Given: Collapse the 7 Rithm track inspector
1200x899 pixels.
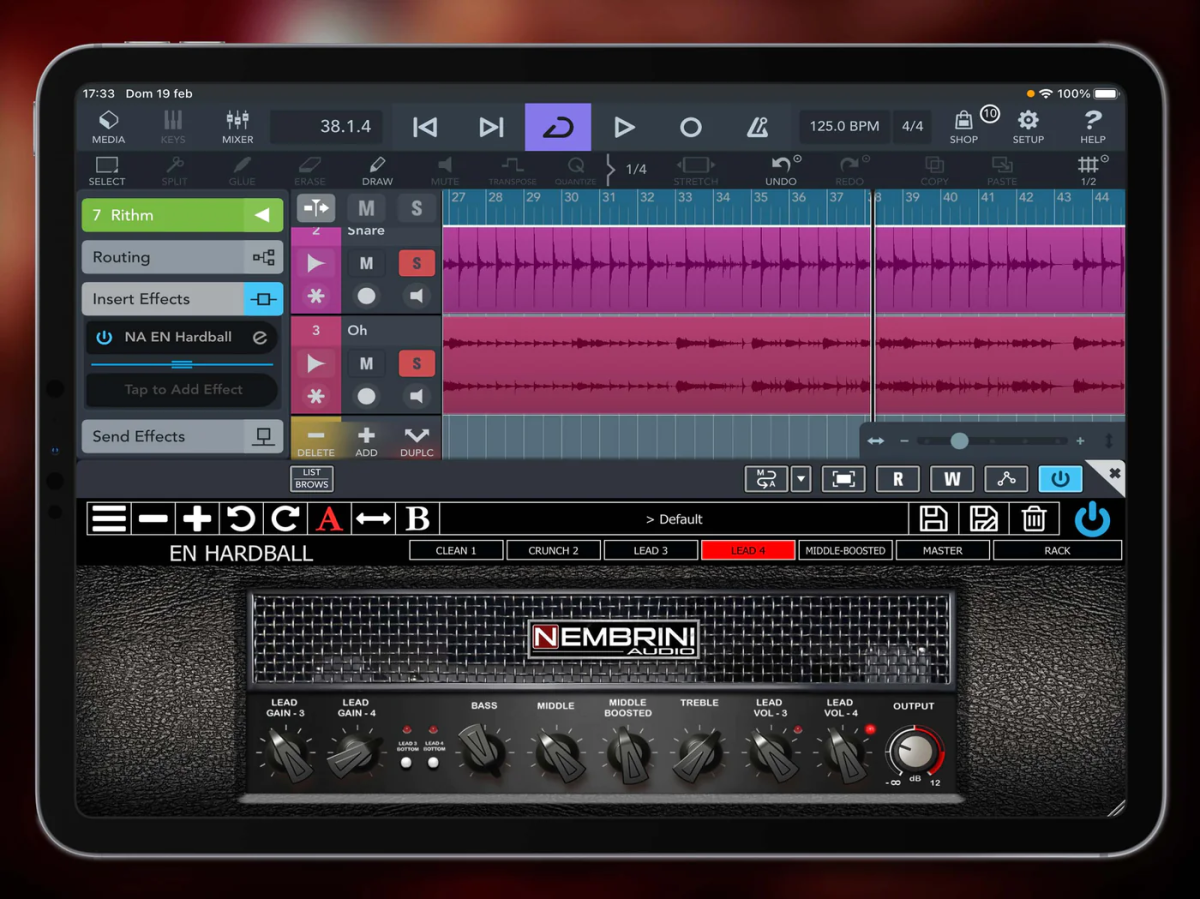Looking at the screenshot, I should [x=262, y=215].
